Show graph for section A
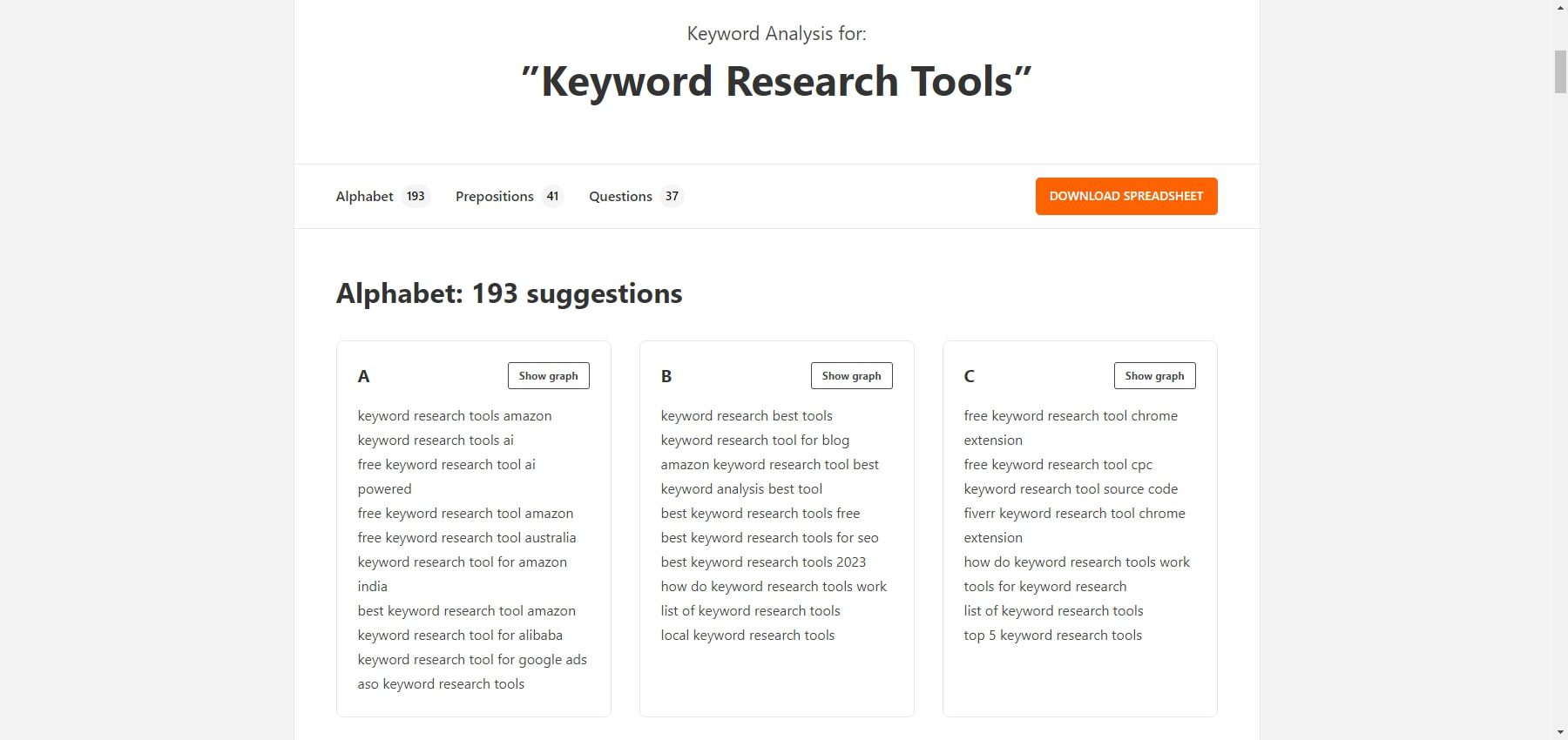 (548, 376)
